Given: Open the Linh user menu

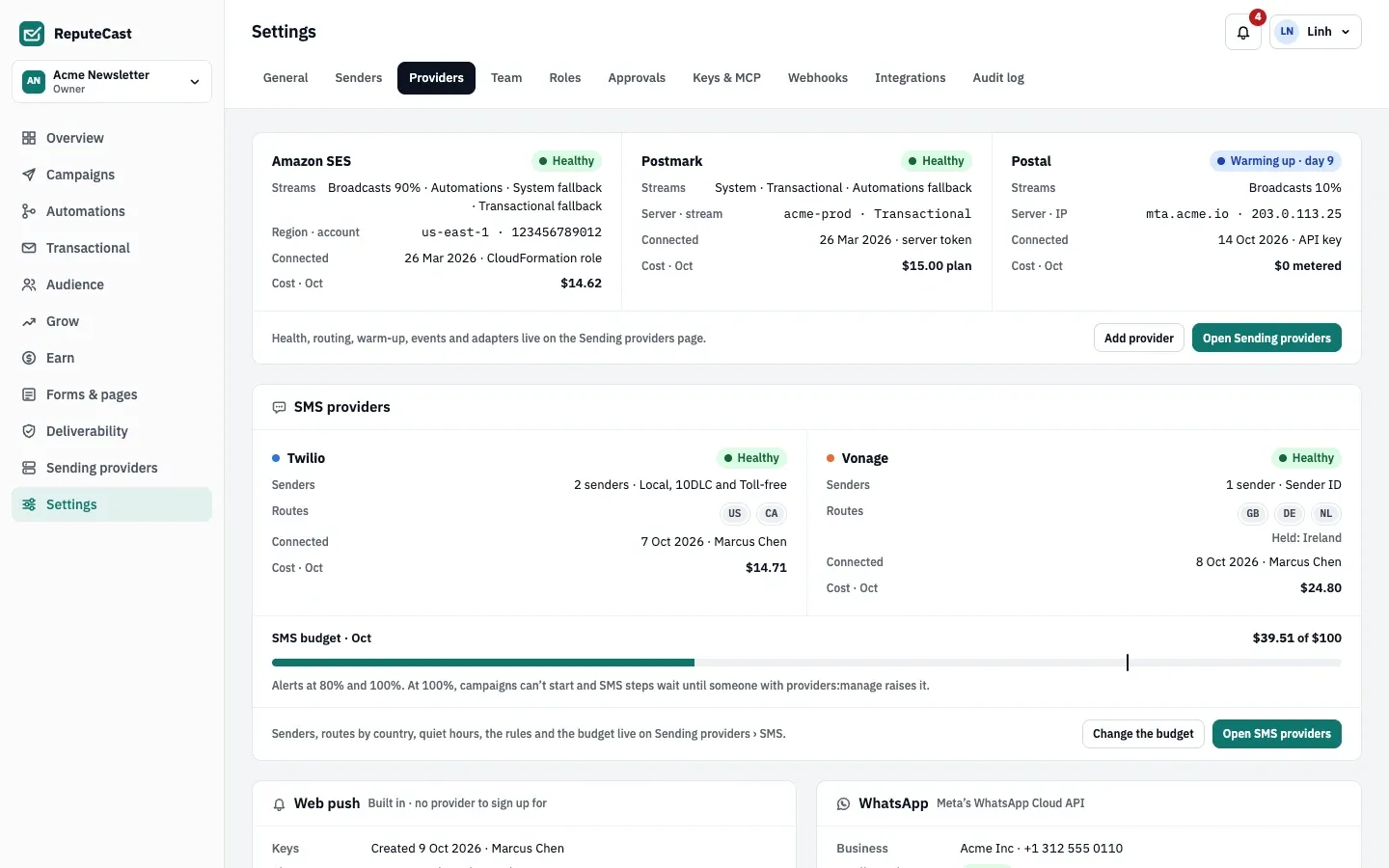Looking at the screenshot, I should (1316, 32).
